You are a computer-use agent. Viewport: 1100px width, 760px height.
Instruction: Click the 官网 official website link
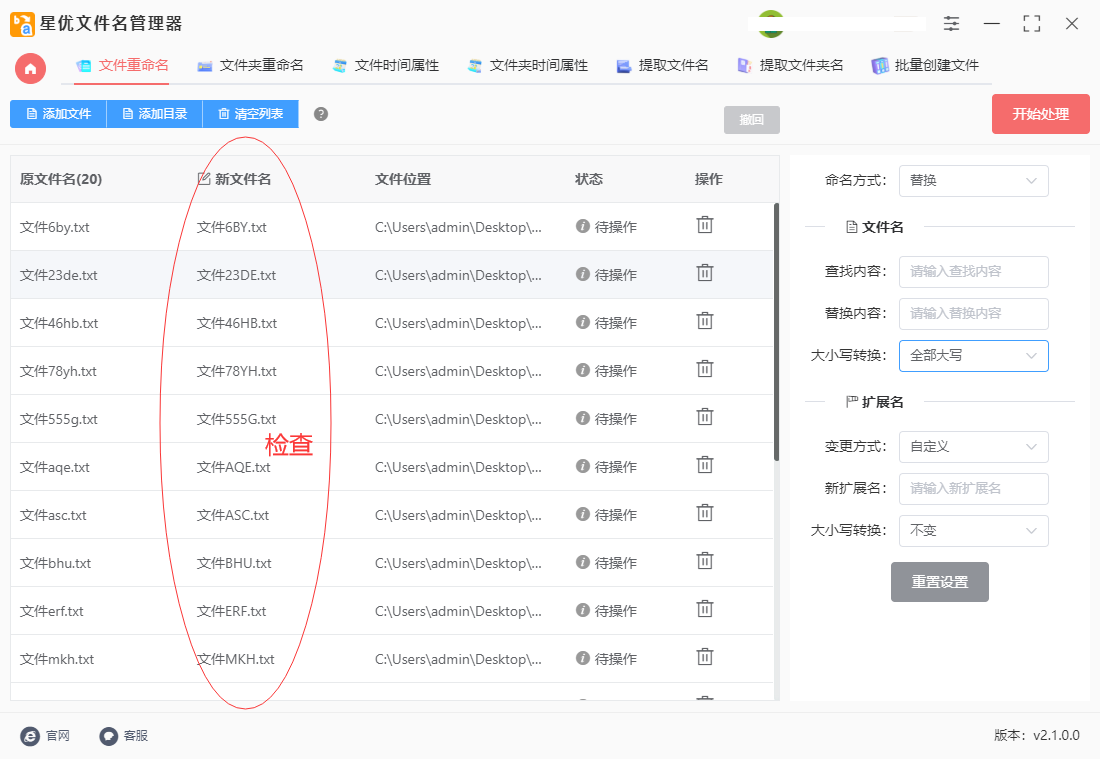(x=45, y=736)
